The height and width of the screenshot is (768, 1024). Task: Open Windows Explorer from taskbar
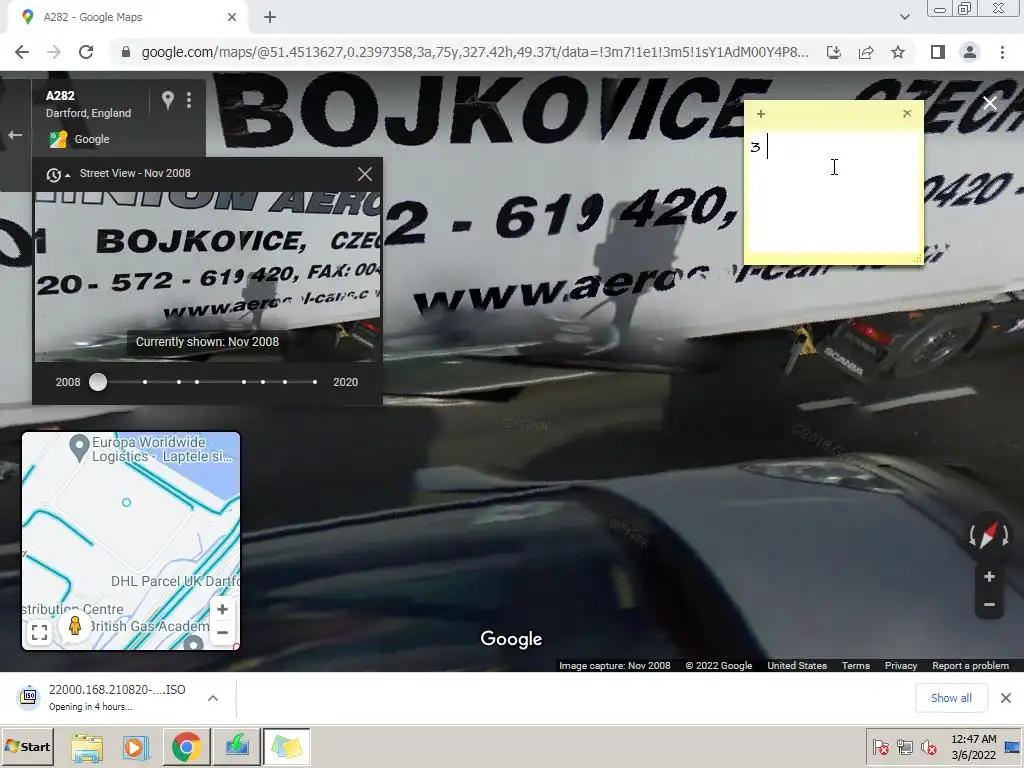87,747
